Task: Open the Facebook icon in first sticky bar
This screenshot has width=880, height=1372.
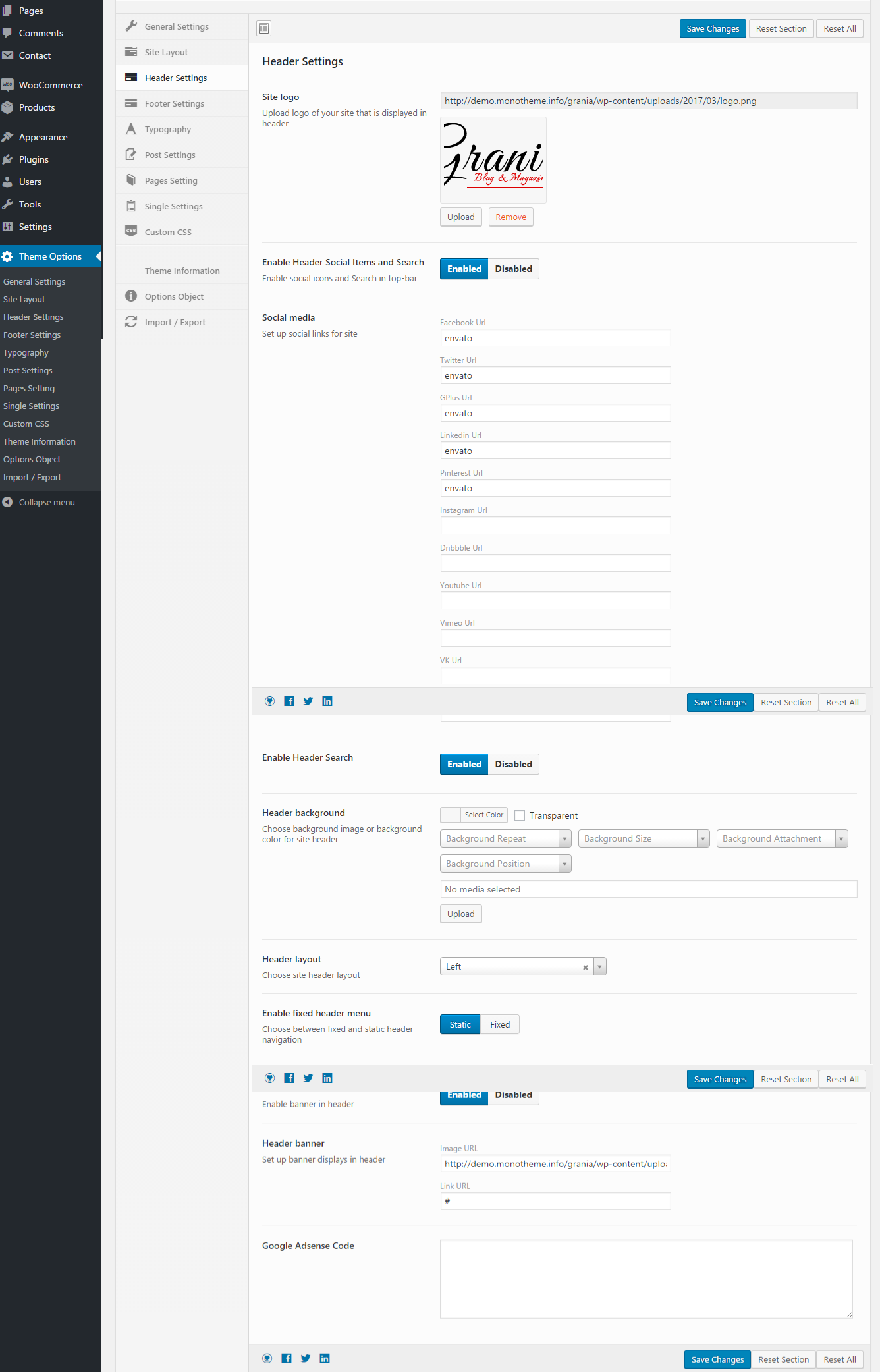Action: (289, 701)
